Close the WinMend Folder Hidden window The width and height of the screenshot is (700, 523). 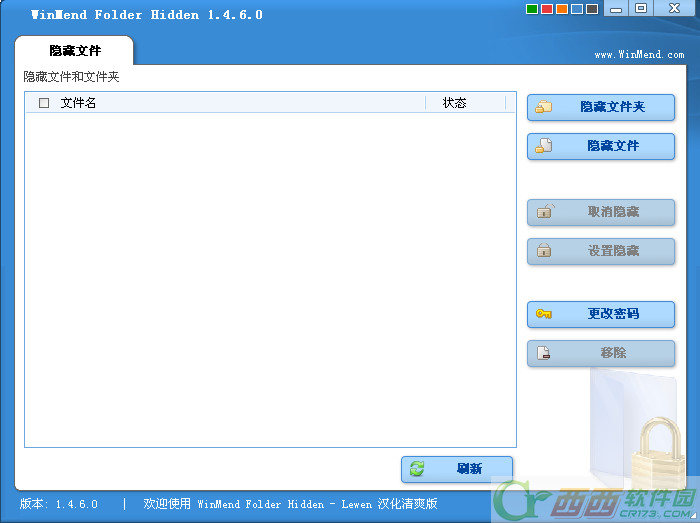675,8
